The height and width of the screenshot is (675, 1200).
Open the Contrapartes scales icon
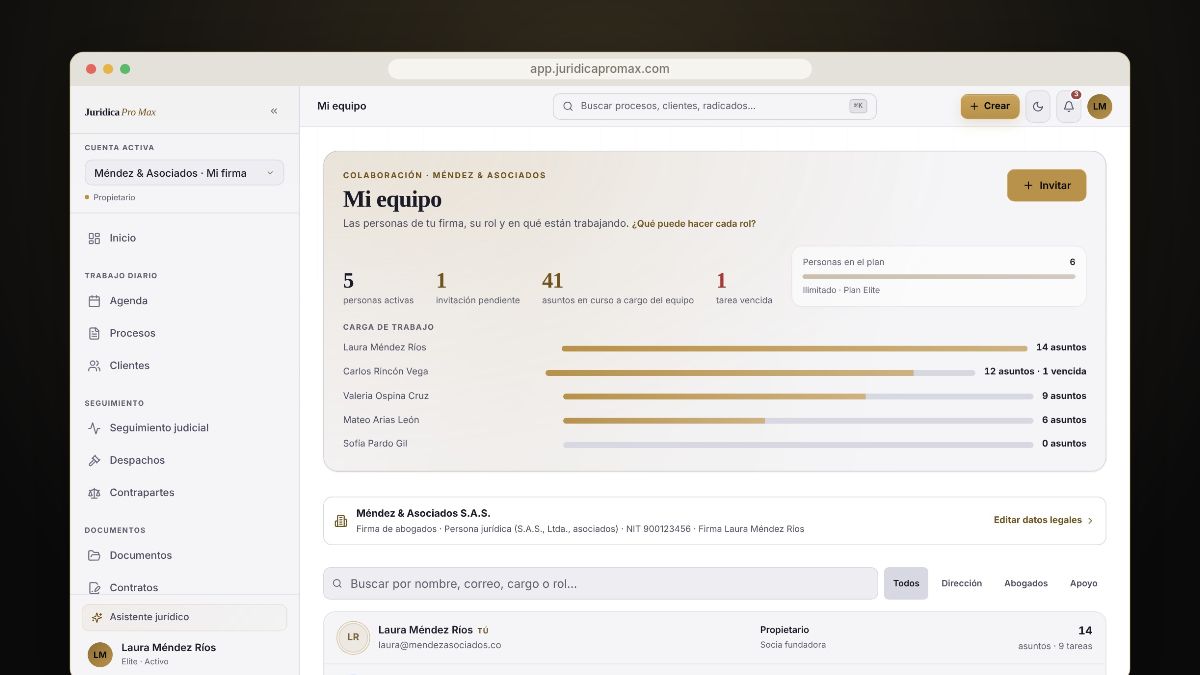[94, 493]
